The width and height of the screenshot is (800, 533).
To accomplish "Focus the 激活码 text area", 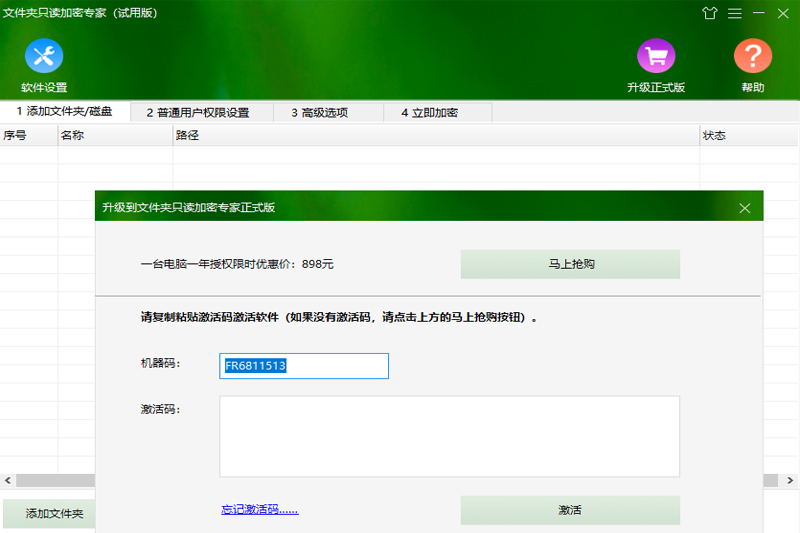I will click(449, 437).
